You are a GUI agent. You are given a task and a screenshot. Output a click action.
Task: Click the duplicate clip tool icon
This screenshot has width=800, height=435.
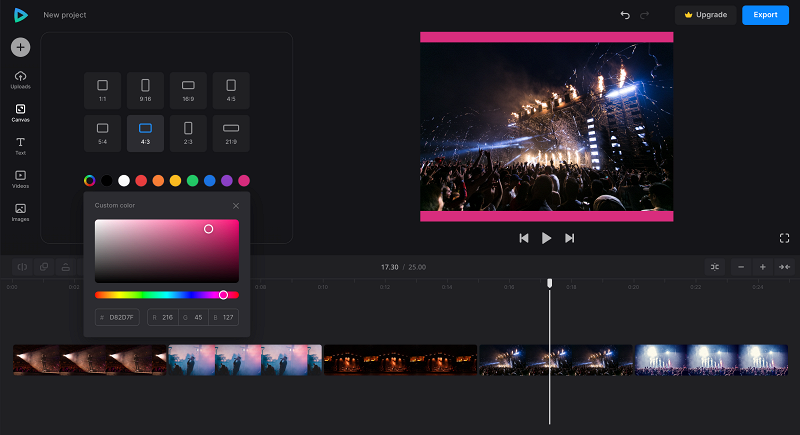[44, 267]
